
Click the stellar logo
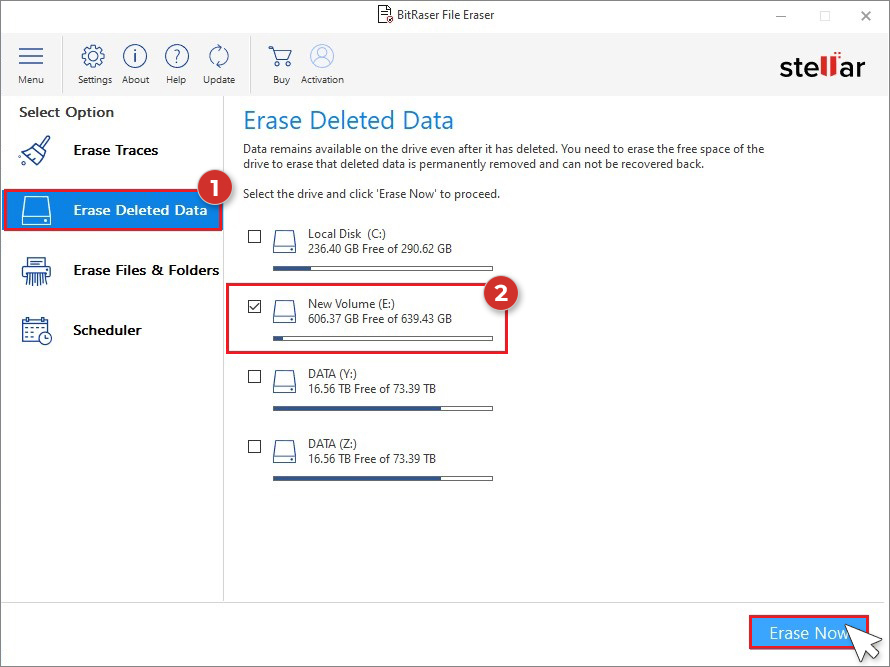(822, 66)
